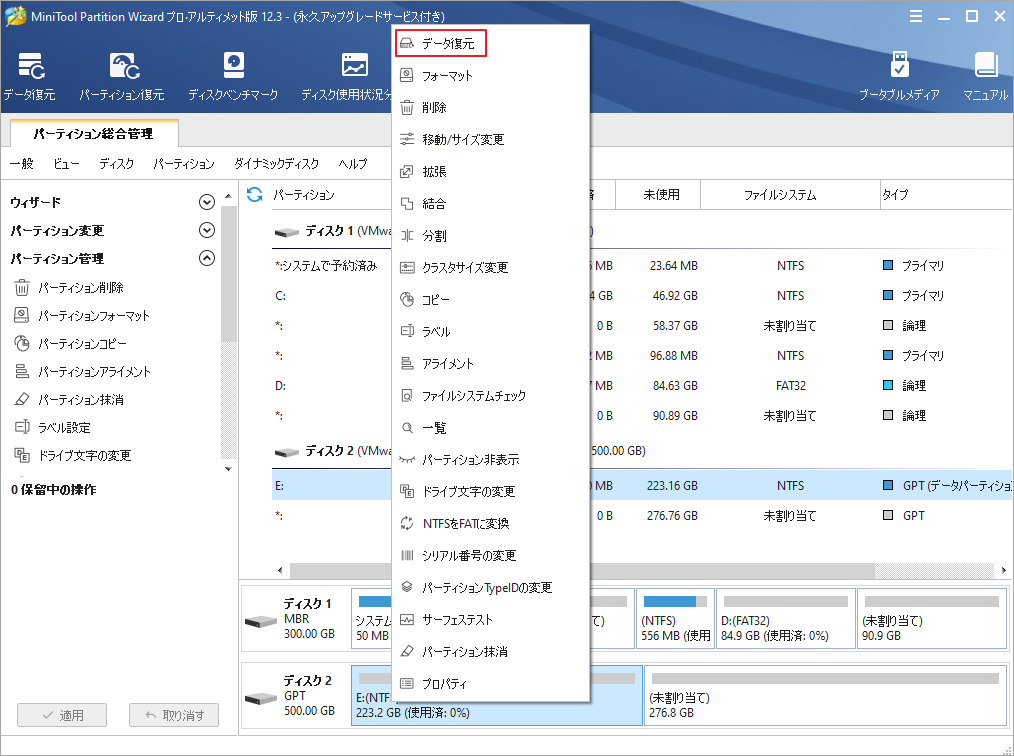Choose パーティションTypeIDの変更 in the context menu
Viewport: 1014px width, 756px height.
491,588
